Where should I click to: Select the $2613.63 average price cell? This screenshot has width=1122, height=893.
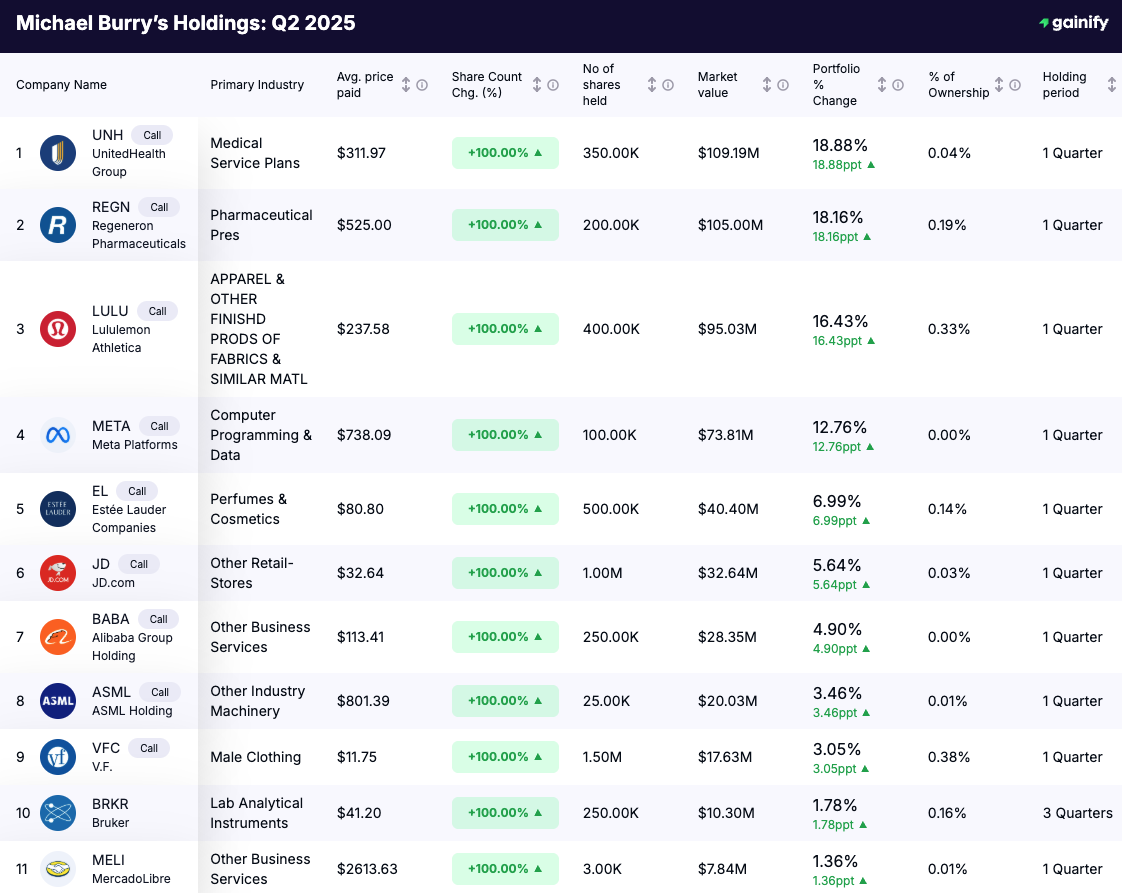(367, 869)
